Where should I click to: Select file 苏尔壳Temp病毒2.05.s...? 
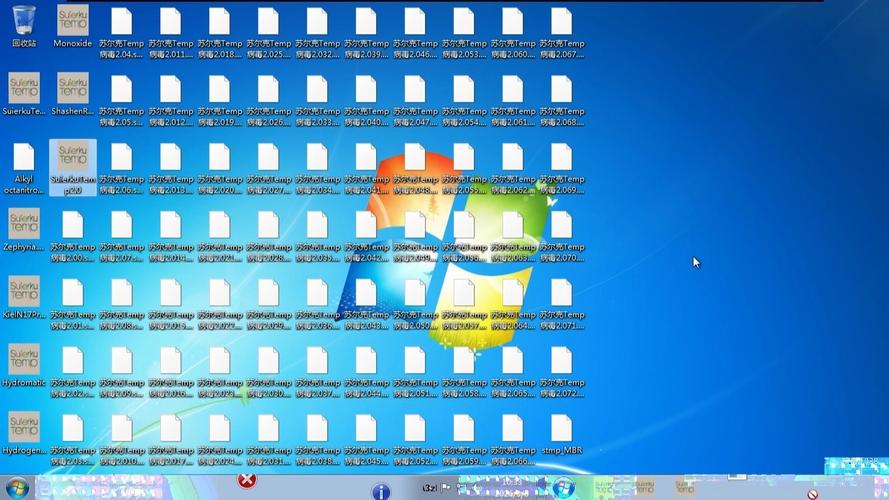coord(121,100)
